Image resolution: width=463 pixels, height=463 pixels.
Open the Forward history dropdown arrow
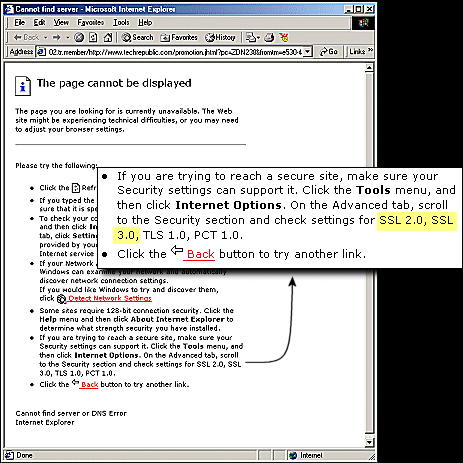point(67,38)
